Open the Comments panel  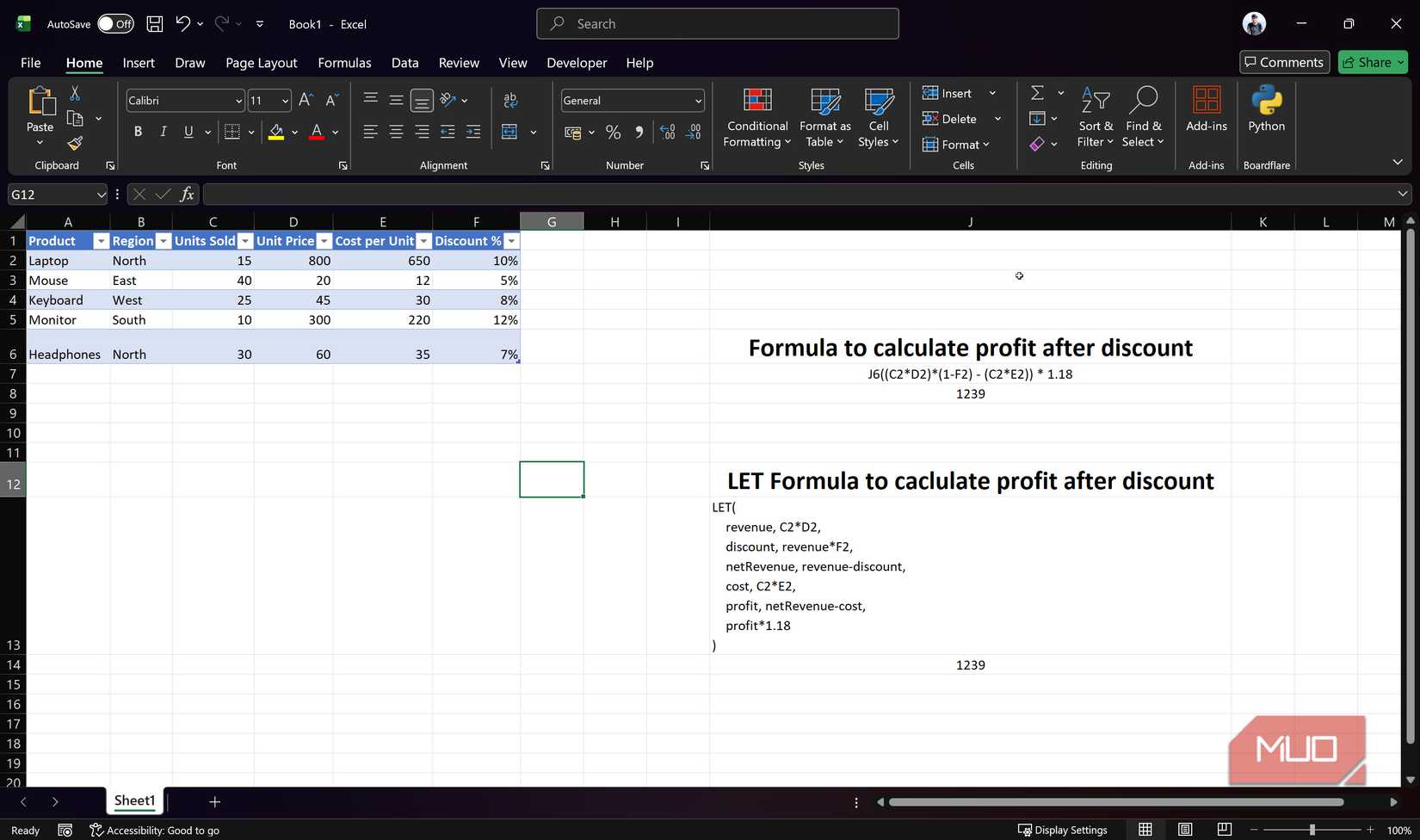tap(1284, 62)
